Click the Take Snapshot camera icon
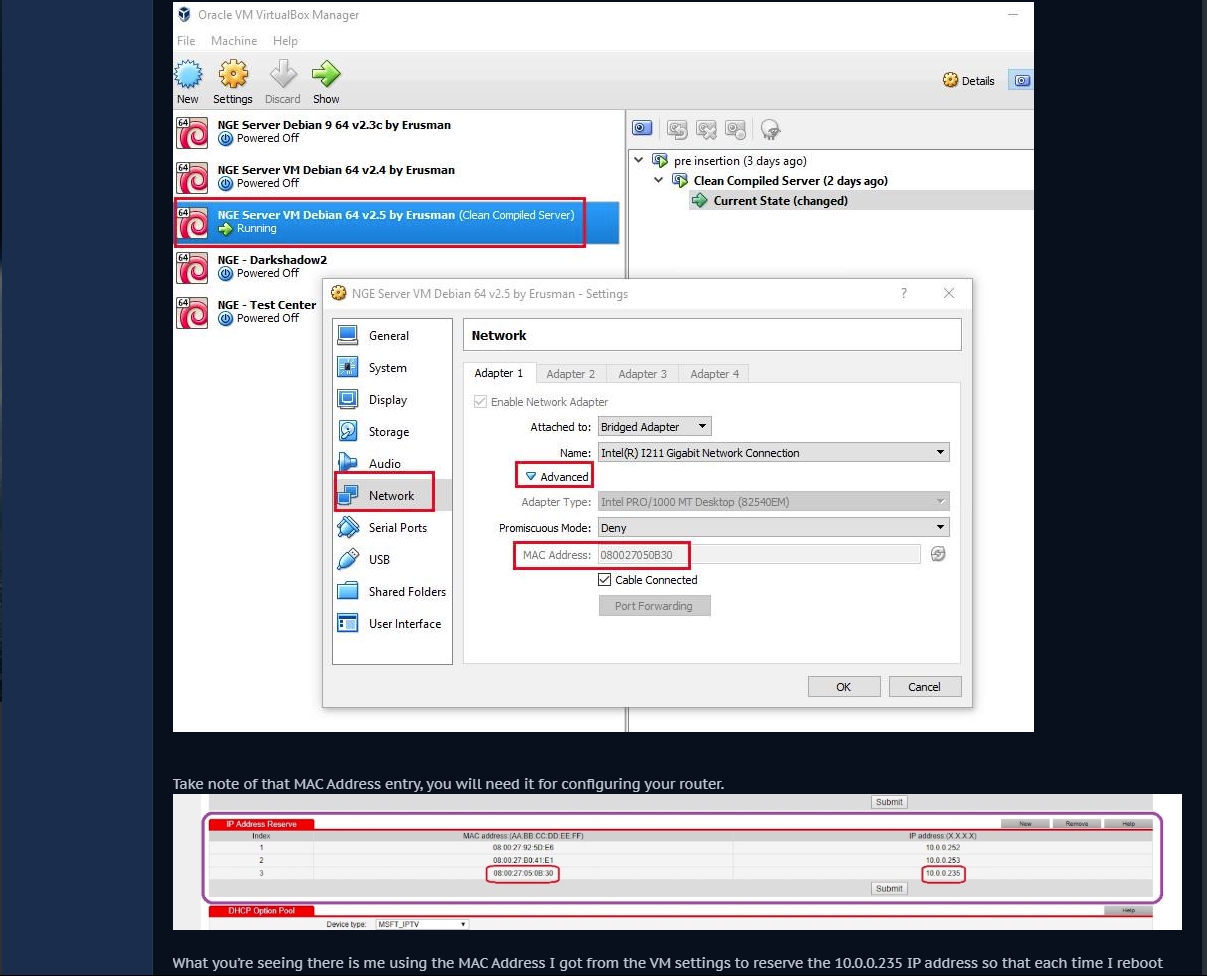Image resolution: width=1207 pixels, height=976 pixels. coord(642,129)
